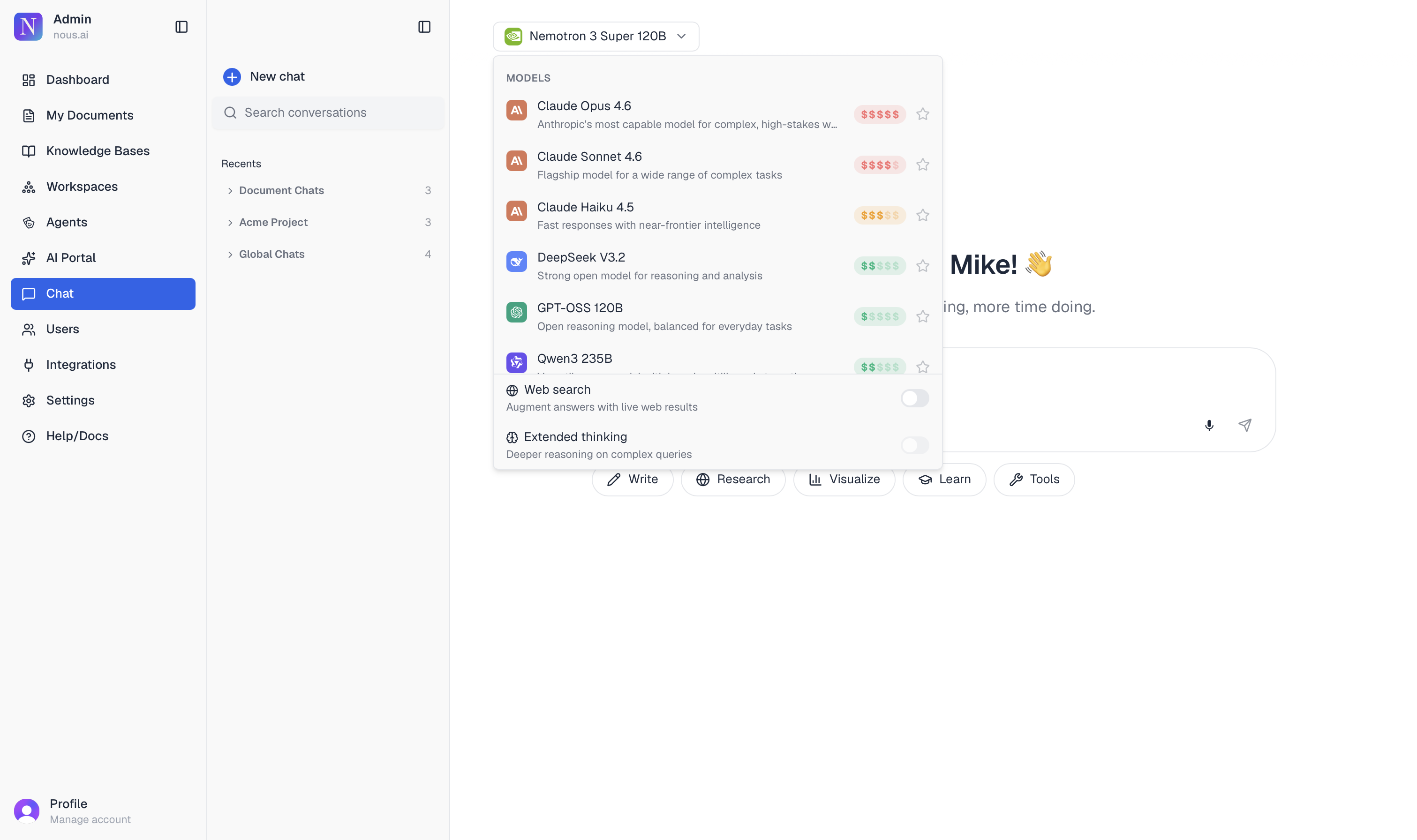Select 'Claude Sonnet 4.6' model name

pyautogui.click(x=589, y=157)
